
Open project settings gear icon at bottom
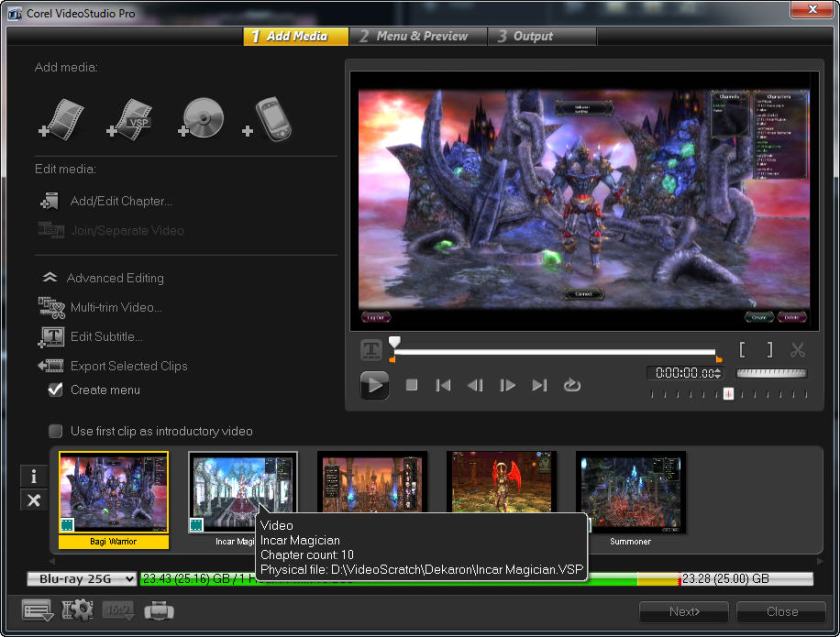tap(76, 610)
